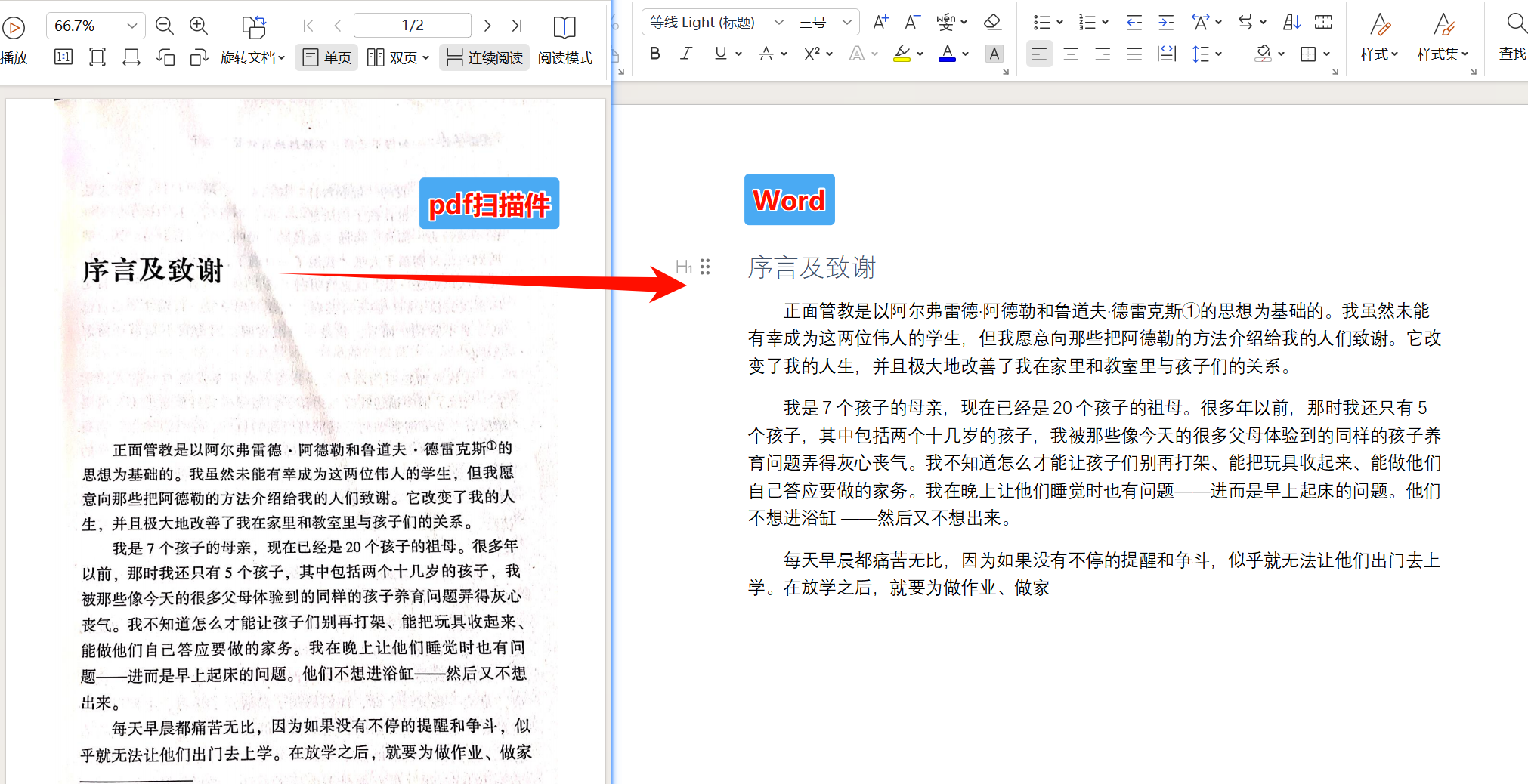Select the zoom in magnifier icon
1528x784 pixels.
[198, 25]
